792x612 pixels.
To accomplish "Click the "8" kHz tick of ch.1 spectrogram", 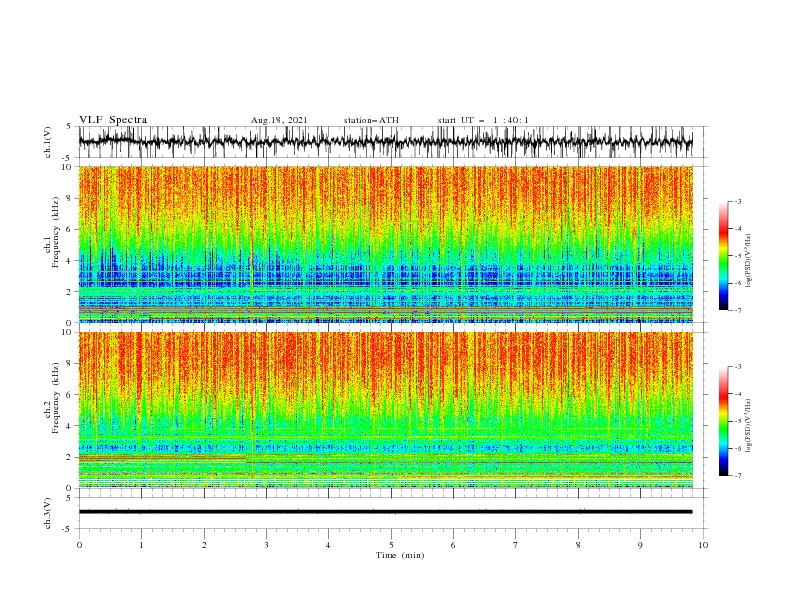I will (x=69, y=198).
